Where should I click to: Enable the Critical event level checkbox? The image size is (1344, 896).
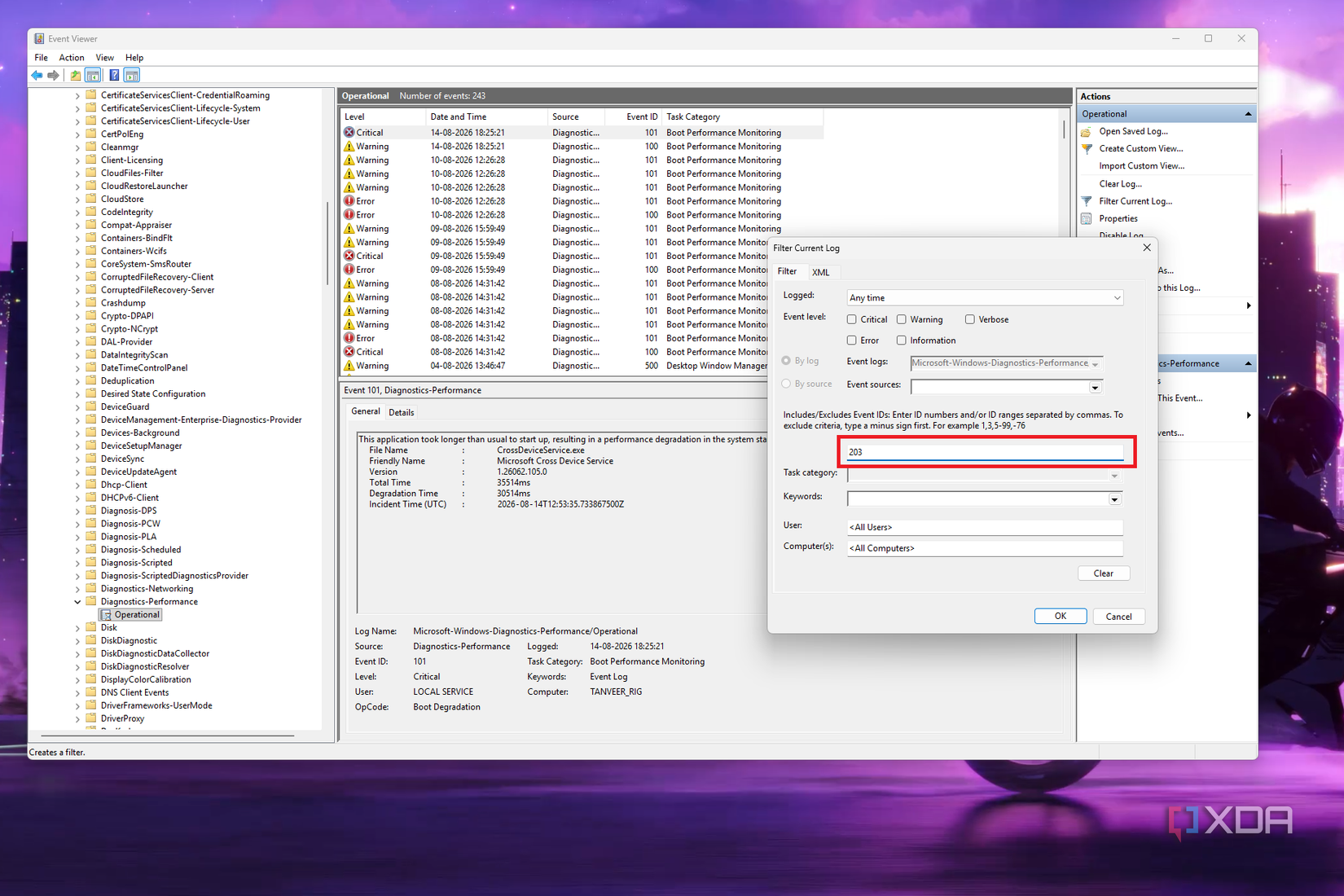[852, 319]
